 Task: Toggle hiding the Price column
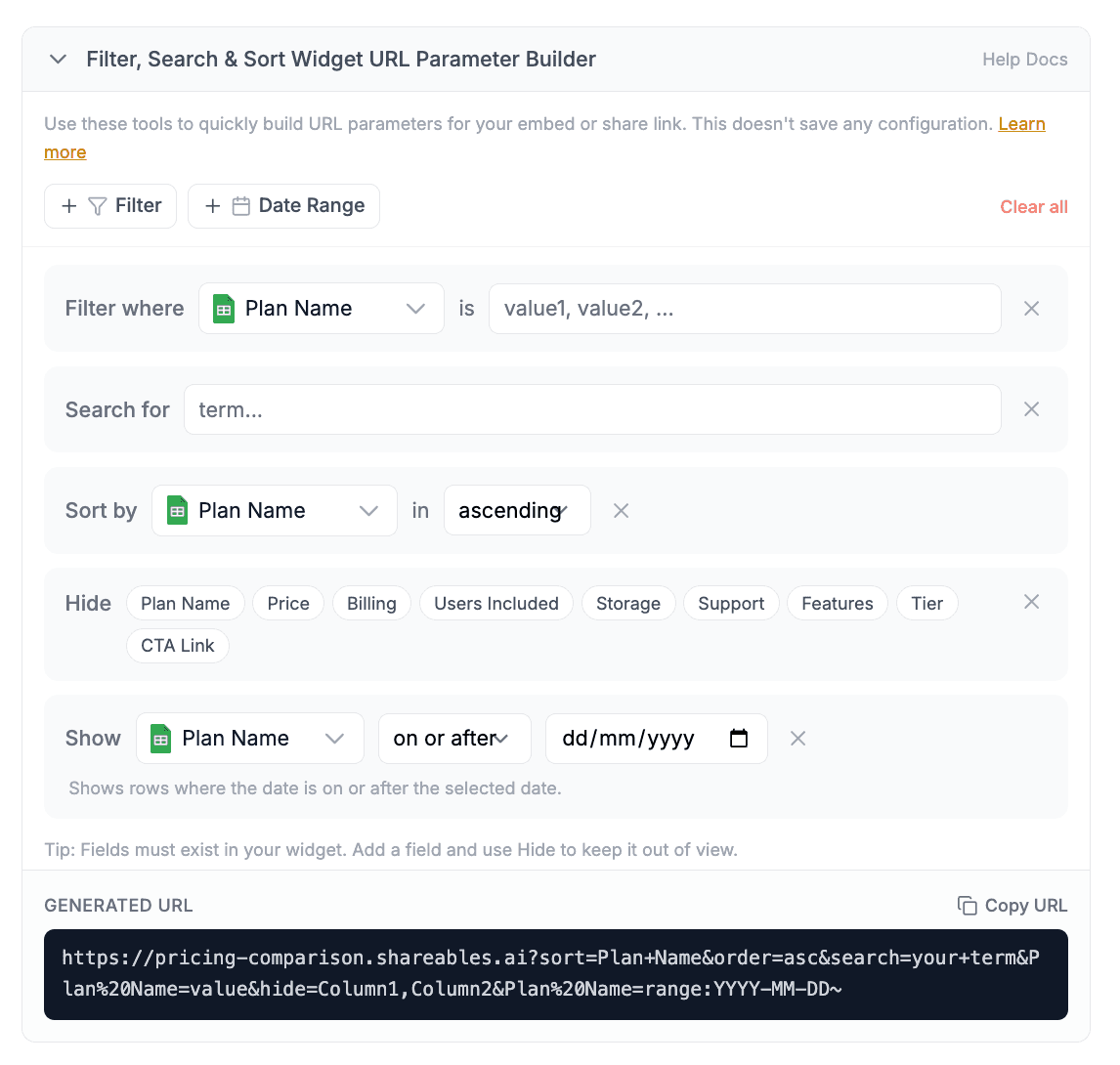287,603
